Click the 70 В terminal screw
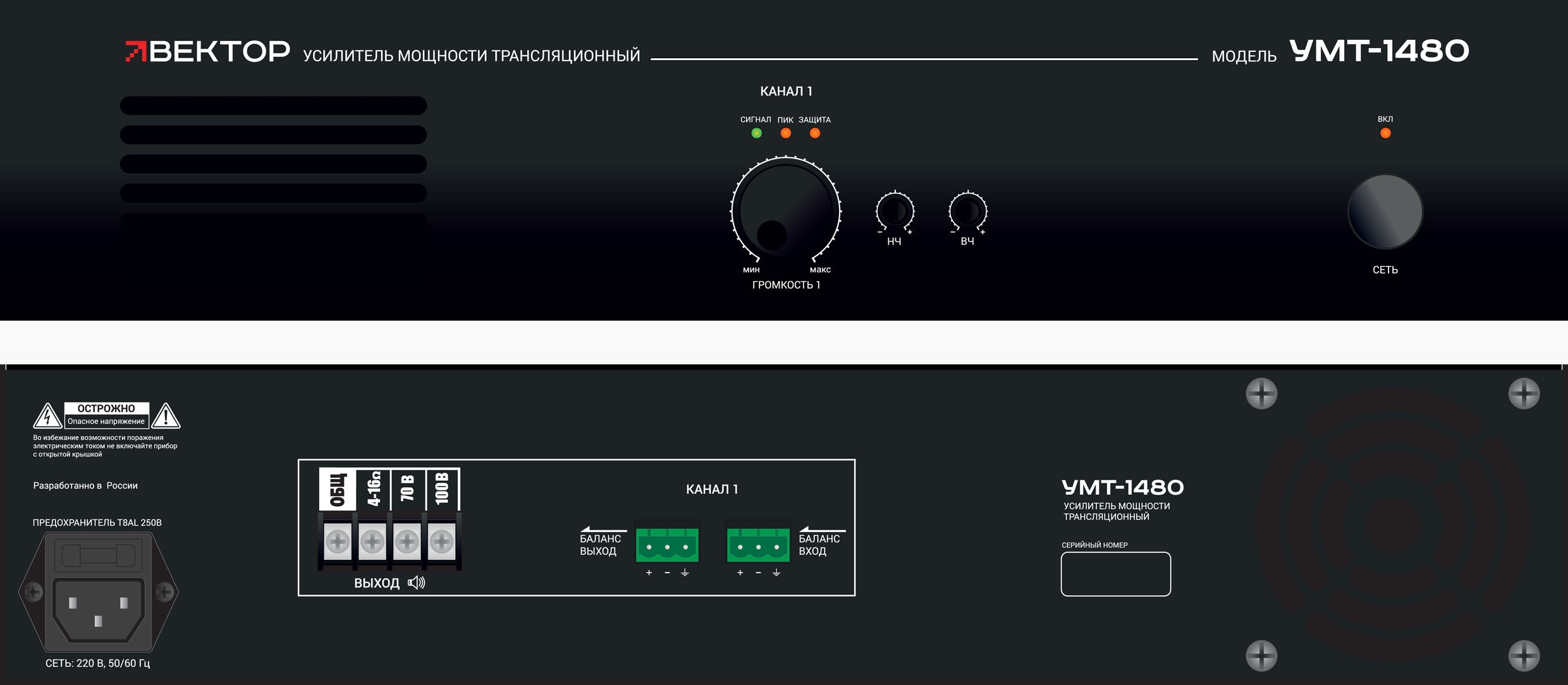Viewport: 1568px width, 685px height. (x=407, y=541)
